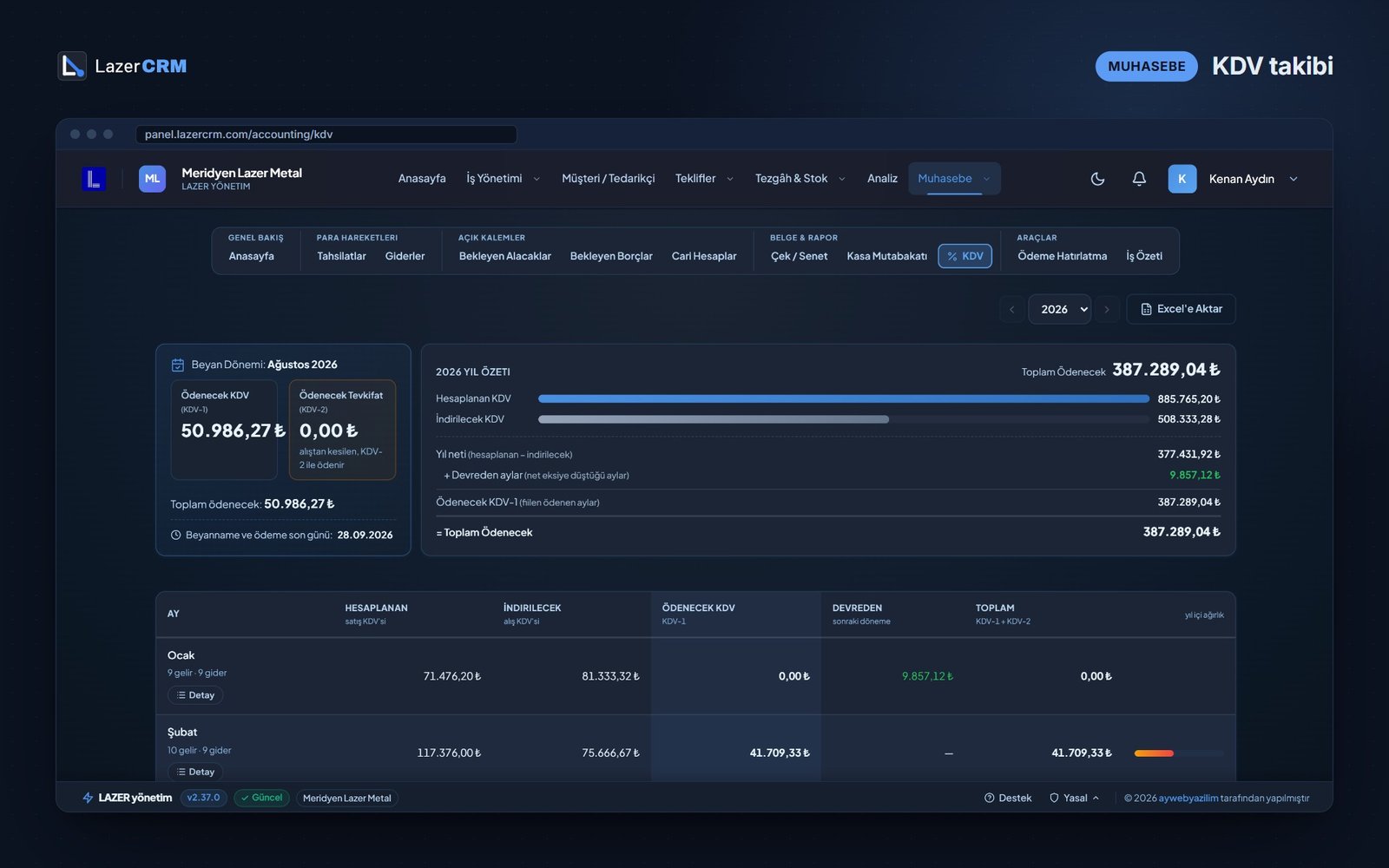Click the Excel'e Aktar export button
The height and width of the screenshot is (868, 1389).
(1181, 309)
